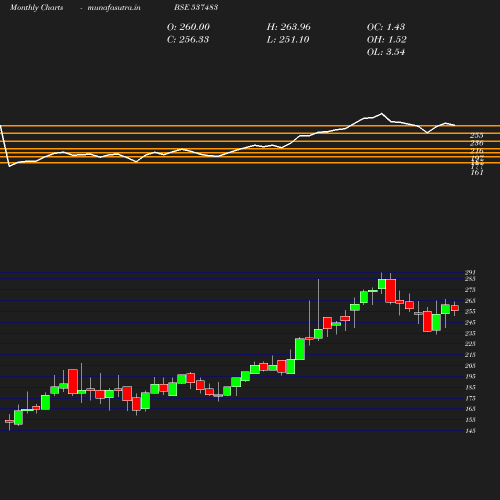Select the high value "H: 263.96"
The image size is (500, 500).
click(289, 27)
